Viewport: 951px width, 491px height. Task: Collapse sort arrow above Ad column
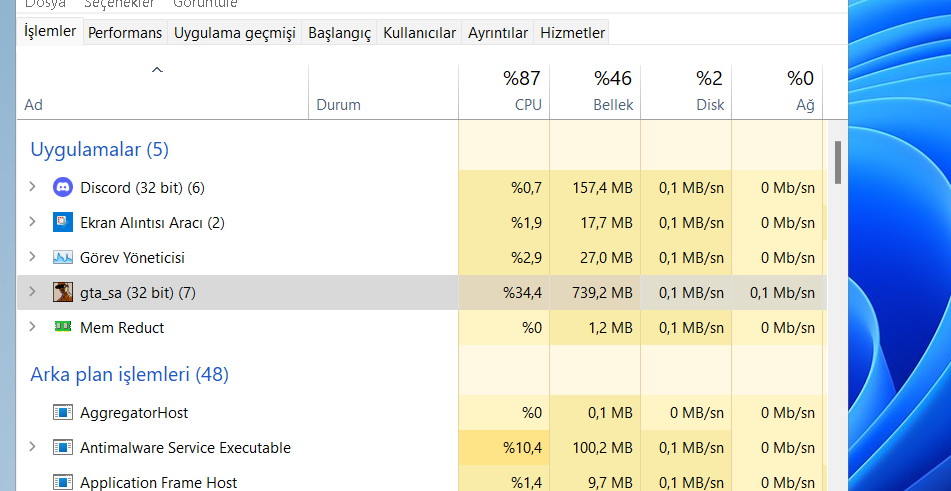click(x=157, y=70)
